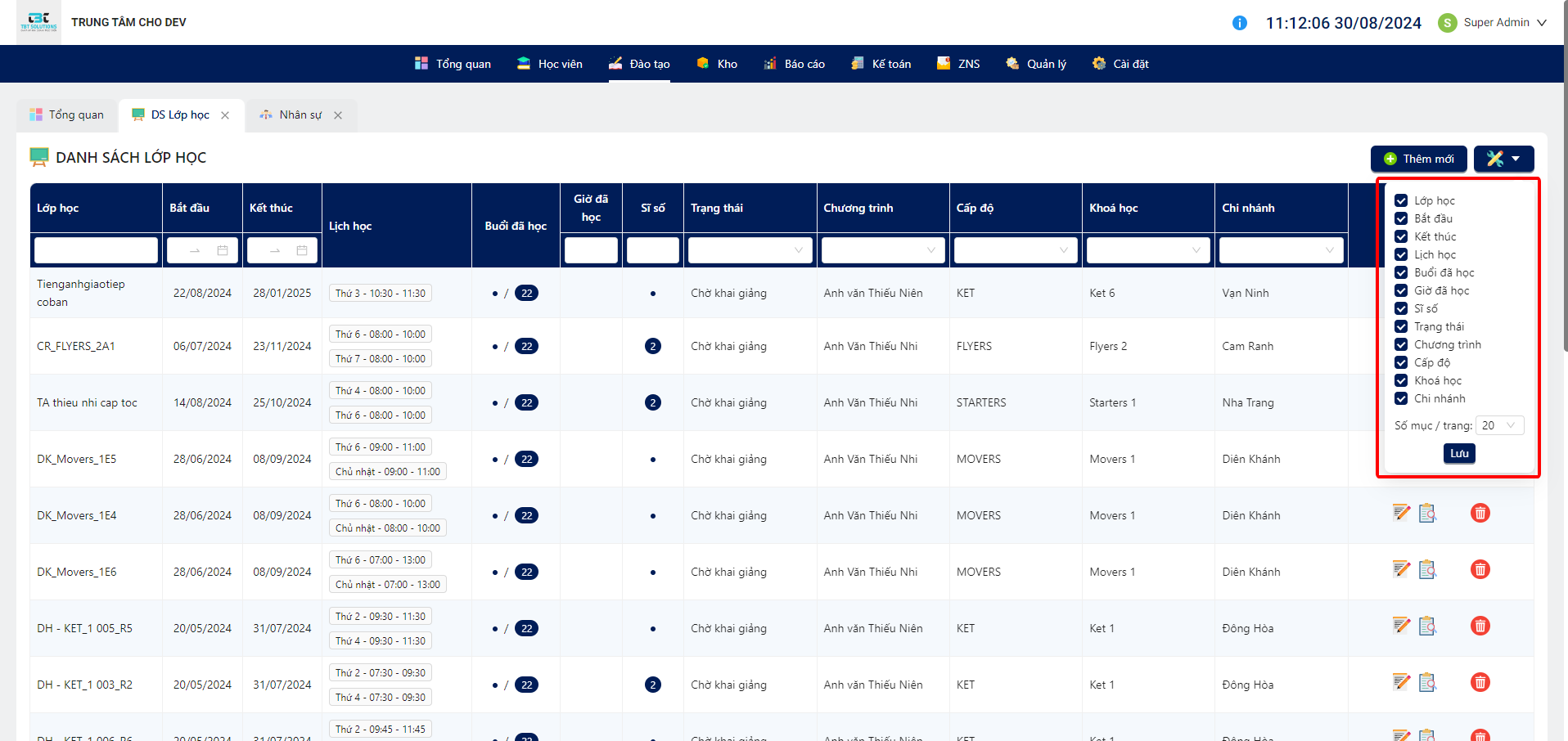Open the Khoá học filter dropdown
This screenshot has height=741, width=1568.
[1148, 250]
